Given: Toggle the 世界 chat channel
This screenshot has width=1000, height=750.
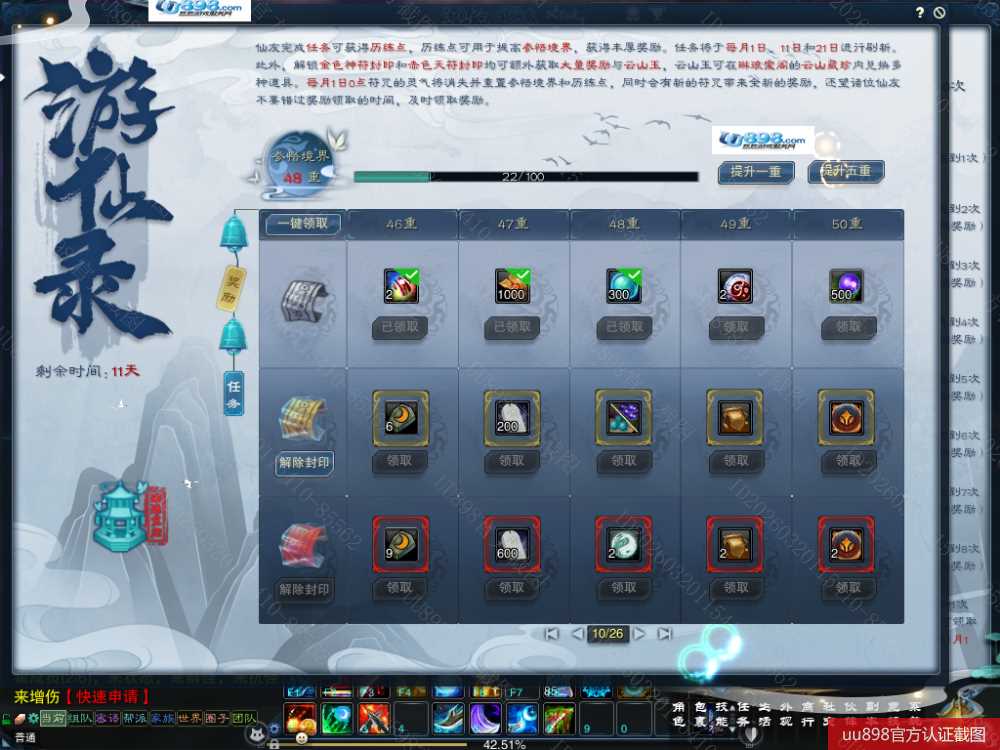Looking at the screenshot, I should (190, 719).
